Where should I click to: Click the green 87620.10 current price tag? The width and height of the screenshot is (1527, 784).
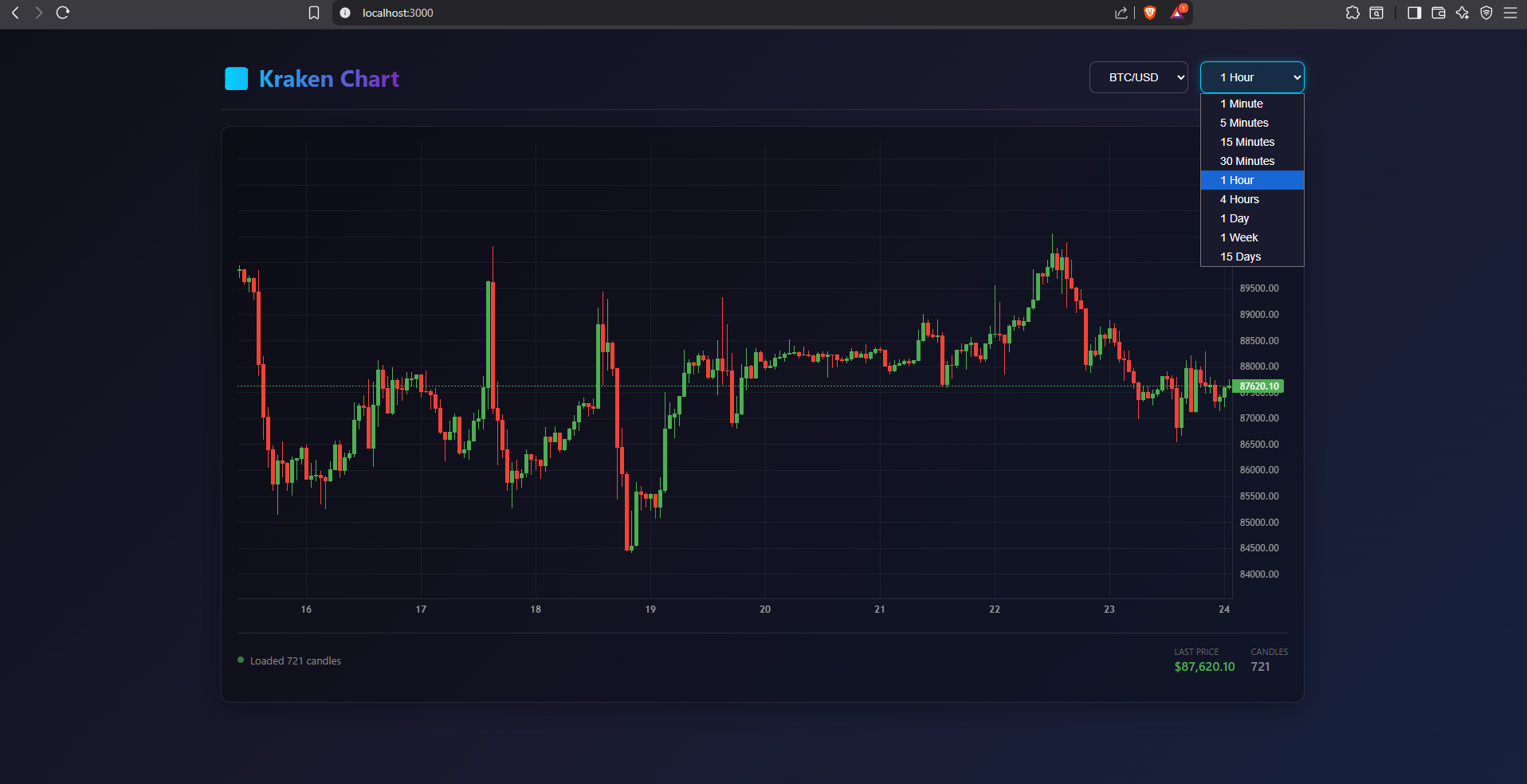(1258, 386)
